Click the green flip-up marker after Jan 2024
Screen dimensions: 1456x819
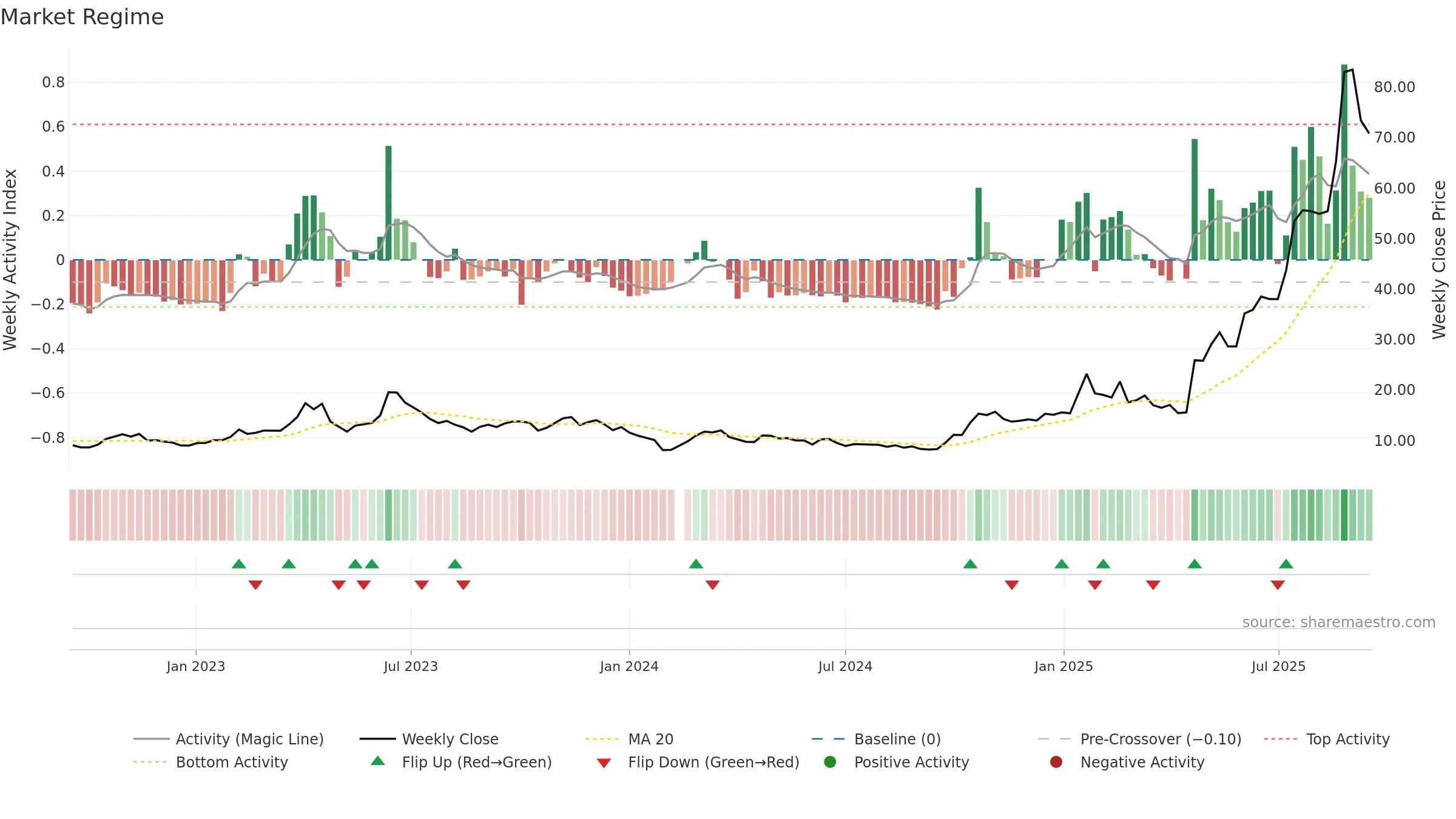(696, 564)
